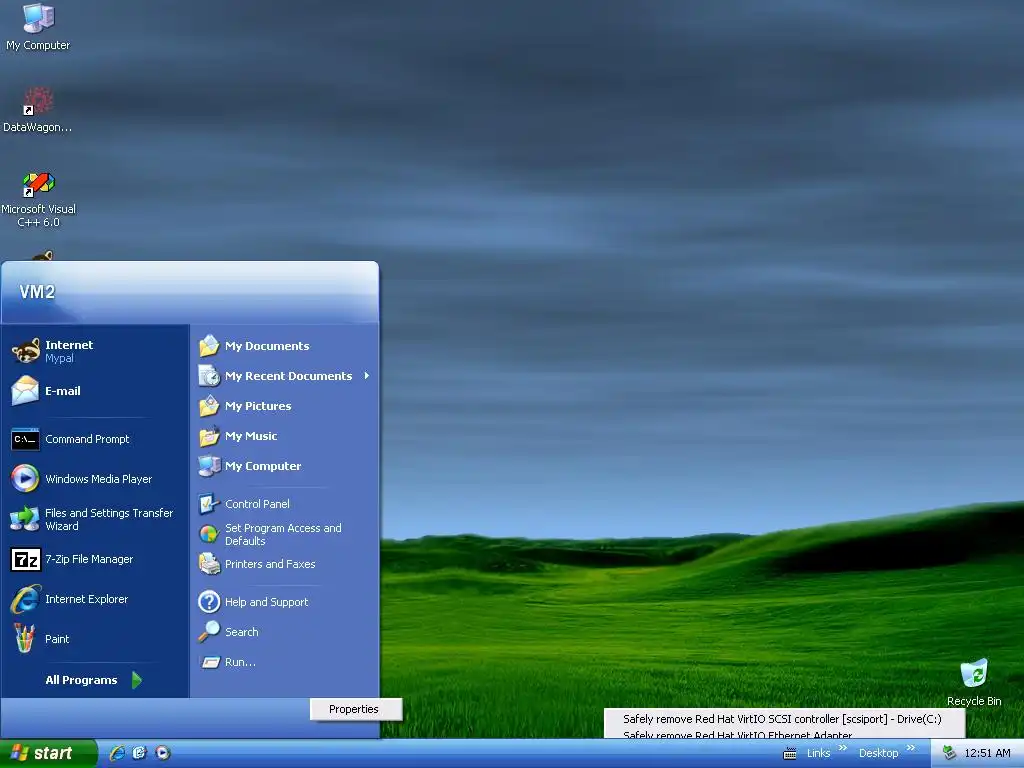Launch Command Prompt from Start menu
The image size is (1024, 768).
point(95,439)
